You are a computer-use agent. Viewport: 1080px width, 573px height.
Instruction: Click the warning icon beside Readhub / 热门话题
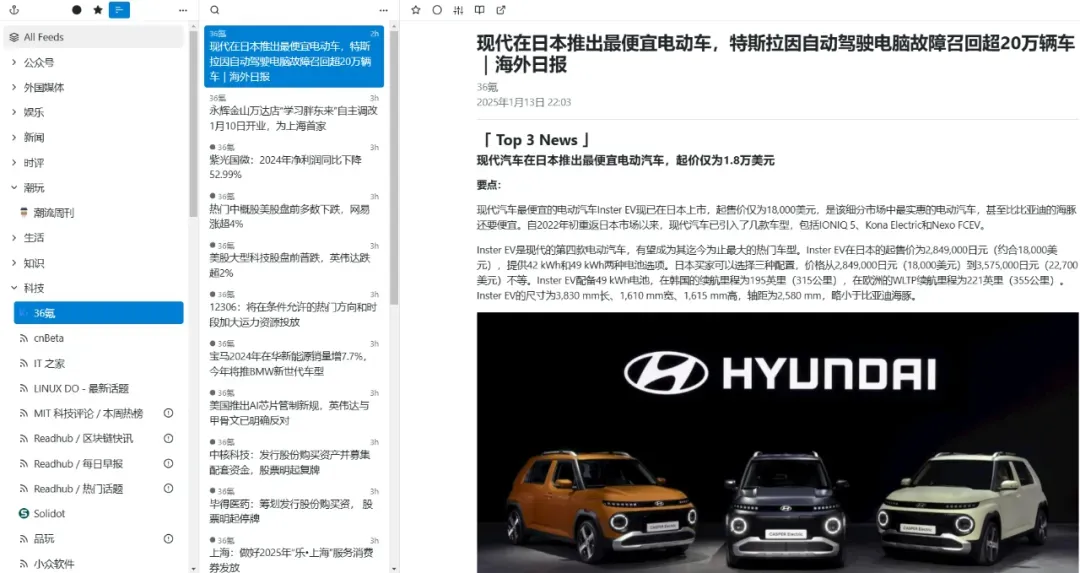pos(168,488)
